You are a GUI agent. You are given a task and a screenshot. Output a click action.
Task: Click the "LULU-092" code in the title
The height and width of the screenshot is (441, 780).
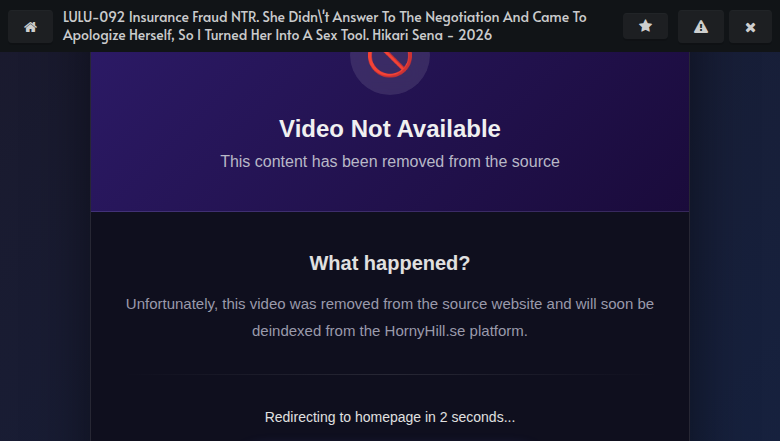tap(94, 17)
